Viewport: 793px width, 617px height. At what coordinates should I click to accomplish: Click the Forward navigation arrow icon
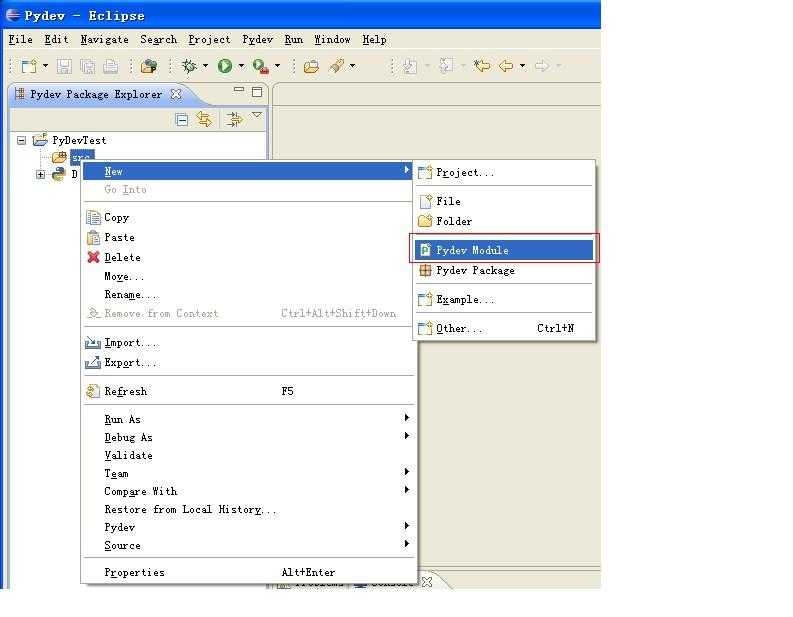pos(542,66)
